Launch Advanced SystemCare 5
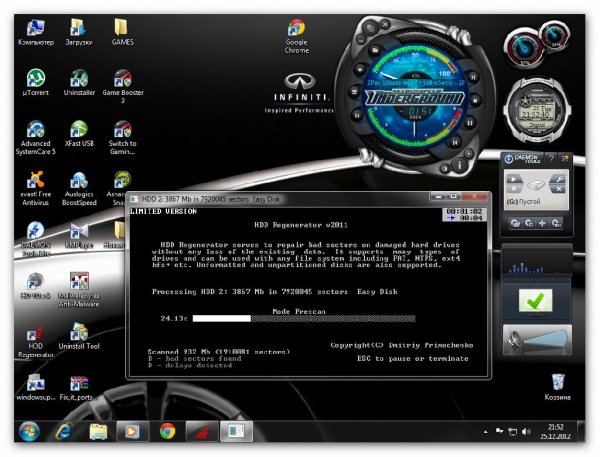 coord(36,137)
